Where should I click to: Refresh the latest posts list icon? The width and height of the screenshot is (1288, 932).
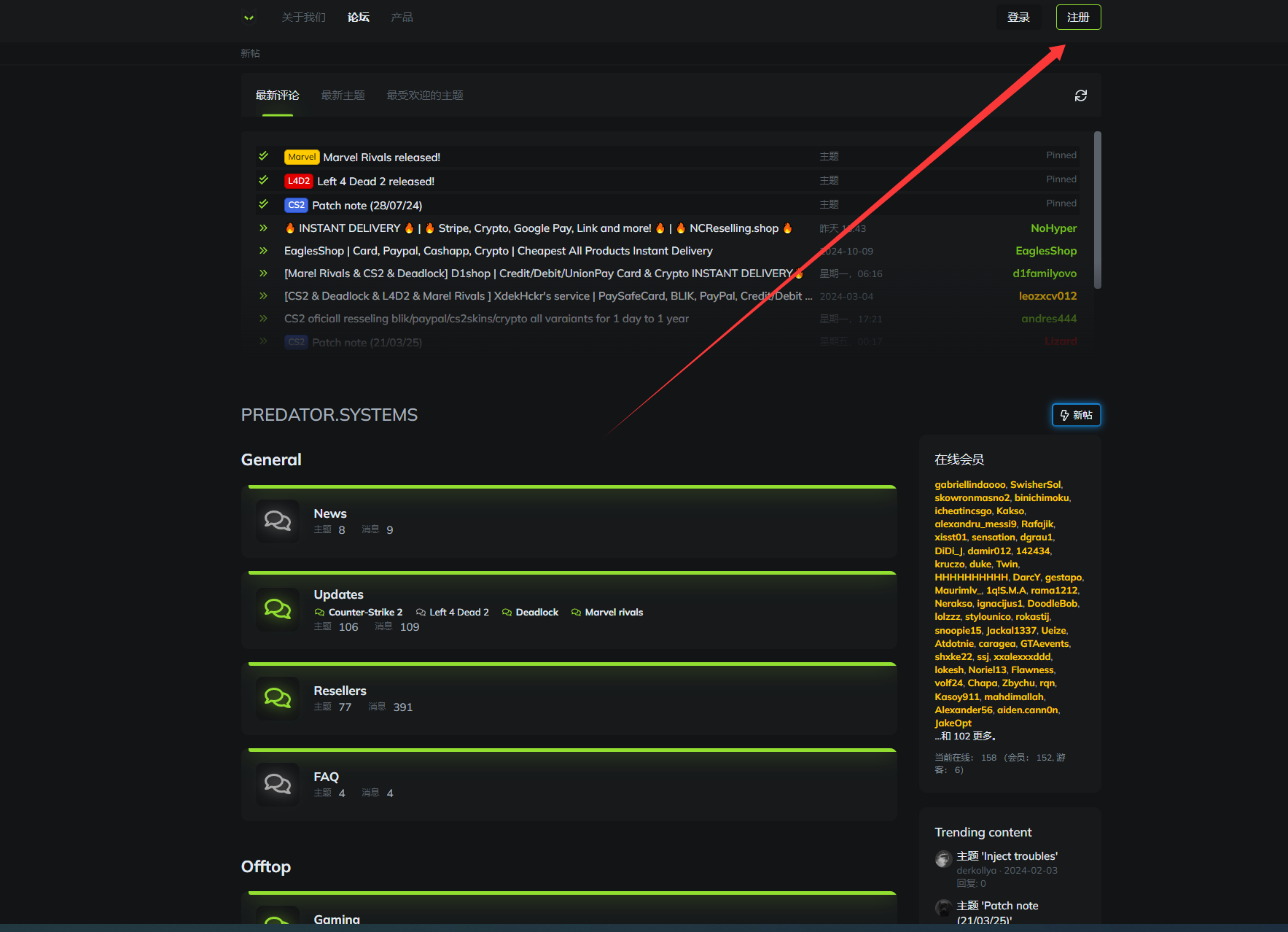click(1081, 96)
